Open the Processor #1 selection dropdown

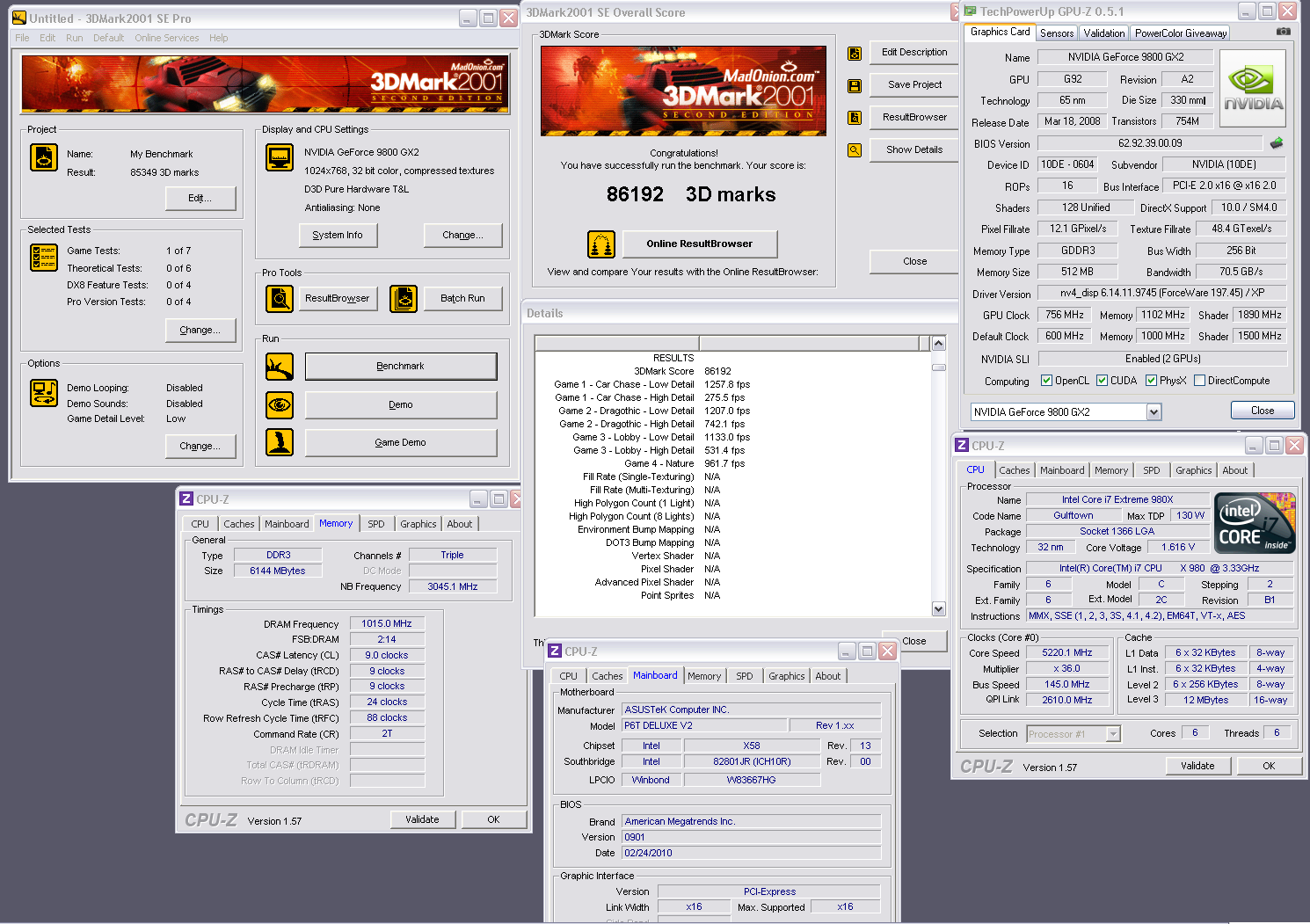[x=1113, y=733]
